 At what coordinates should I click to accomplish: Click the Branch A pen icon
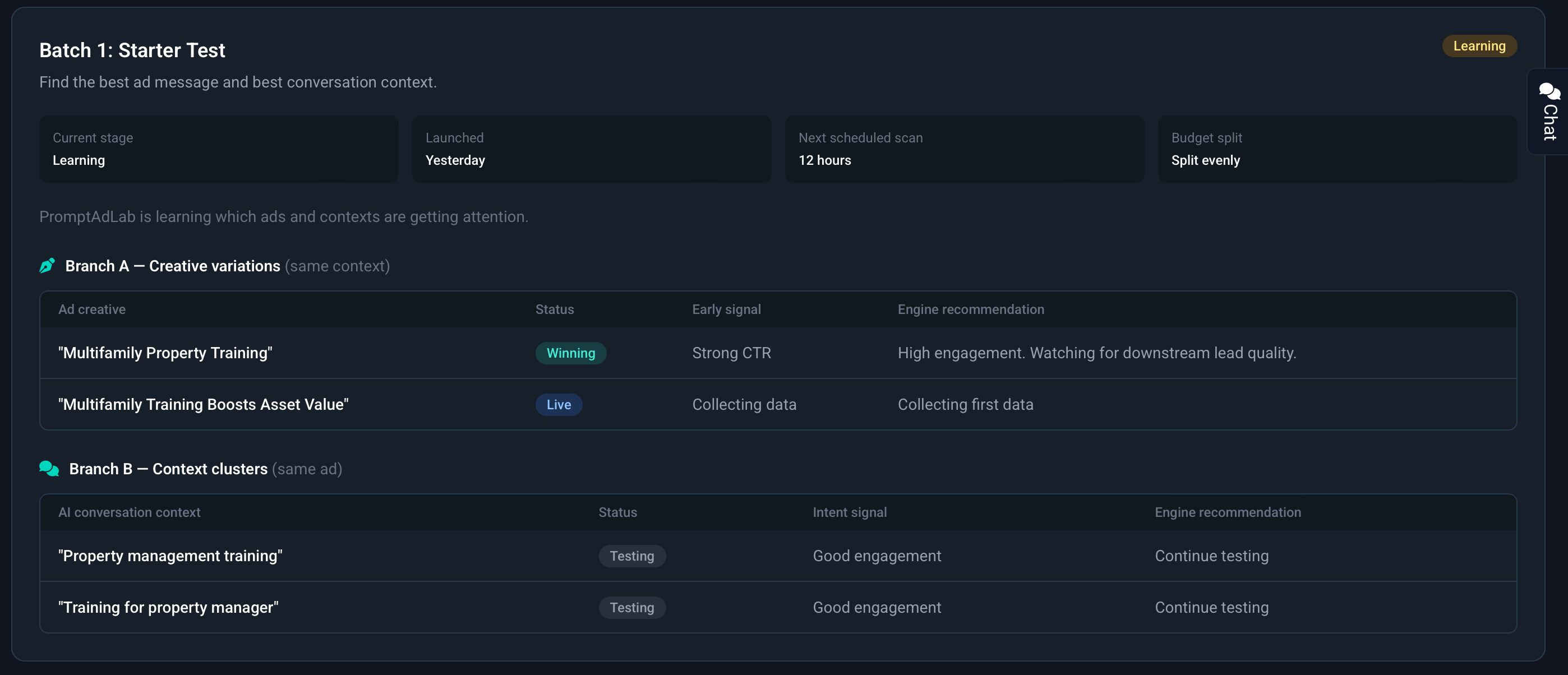[48, 266]
